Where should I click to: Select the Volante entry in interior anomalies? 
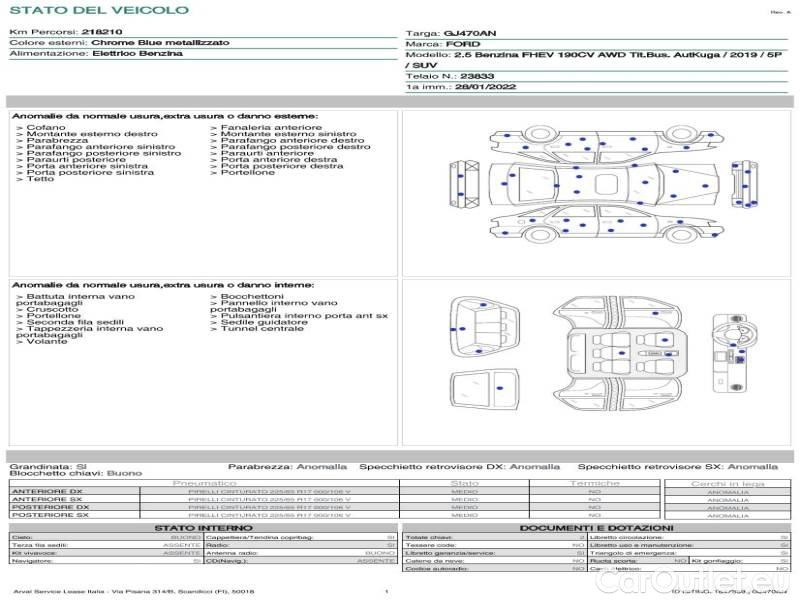(x=42, y=341)
